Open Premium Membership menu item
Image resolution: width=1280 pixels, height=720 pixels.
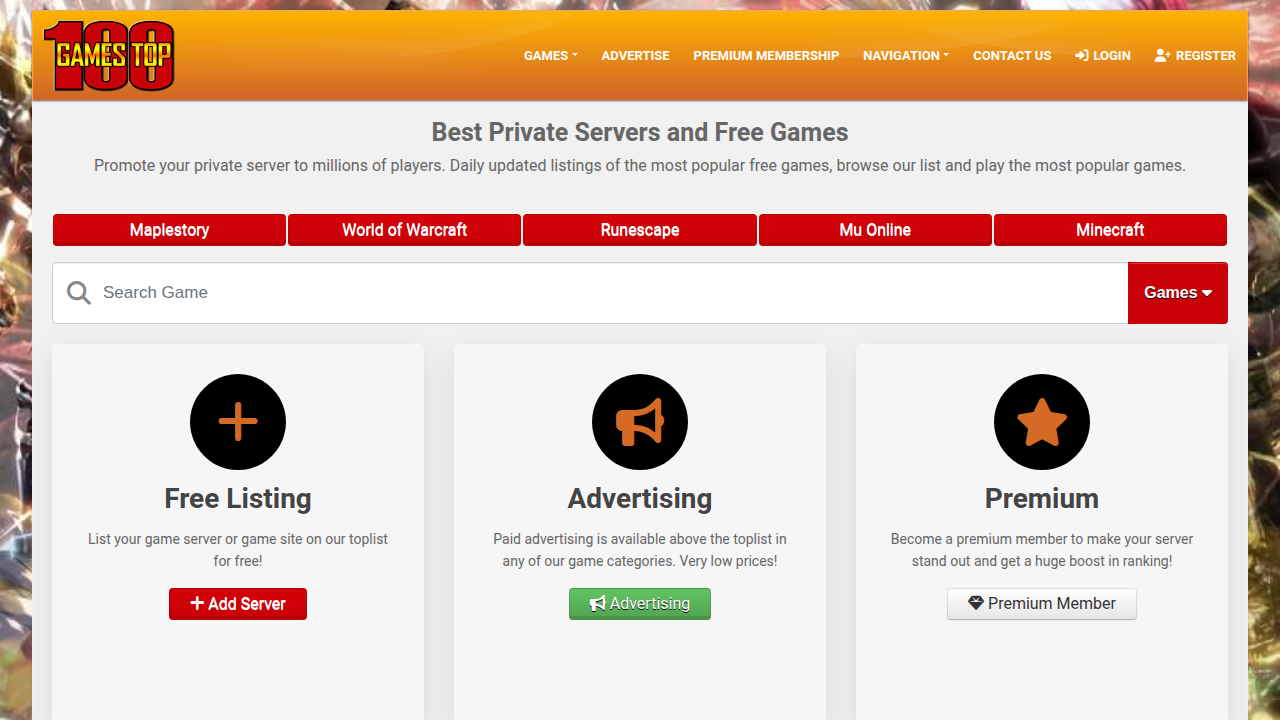[x=766, y=56]
